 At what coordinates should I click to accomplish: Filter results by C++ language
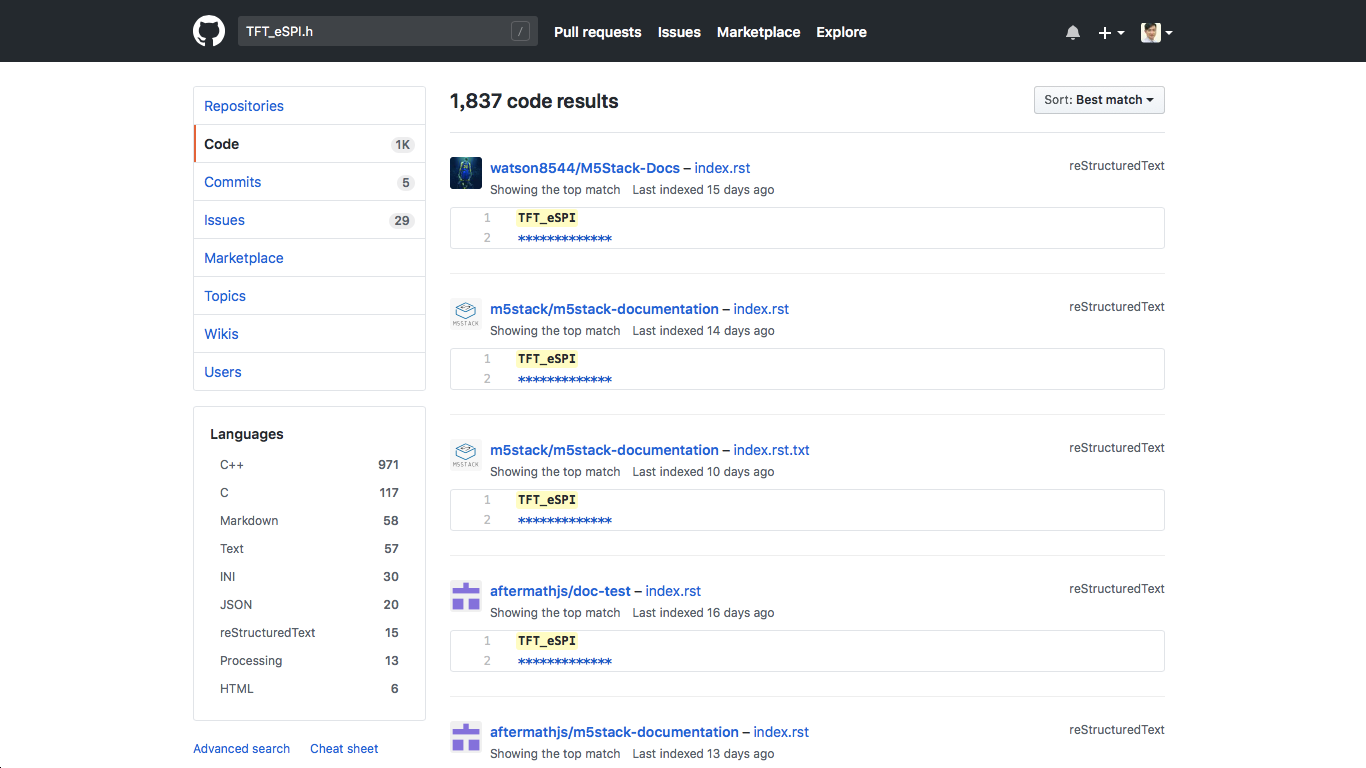coord(232,465)
